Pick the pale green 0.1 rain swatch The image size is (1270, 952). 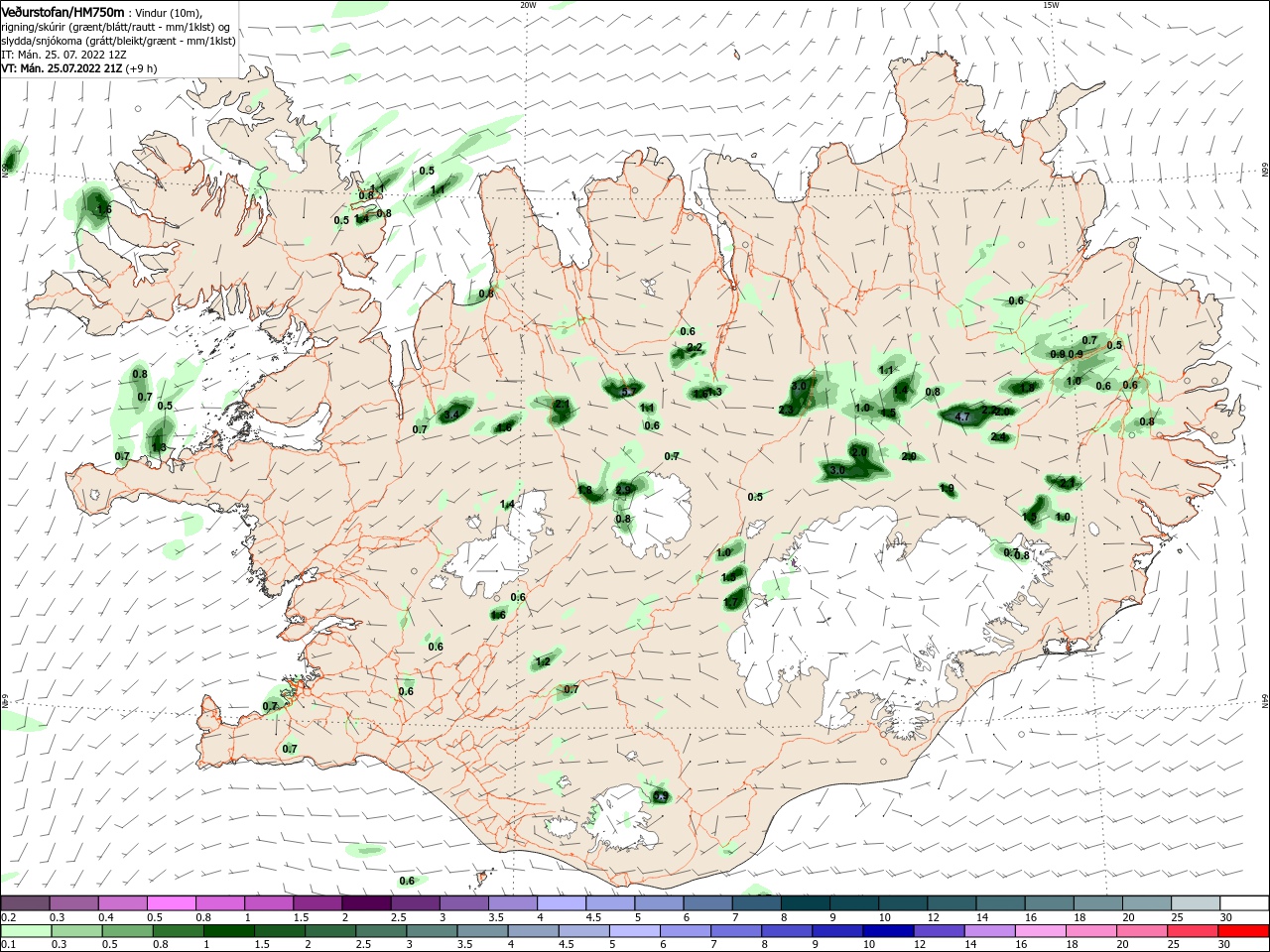(25, 932)
